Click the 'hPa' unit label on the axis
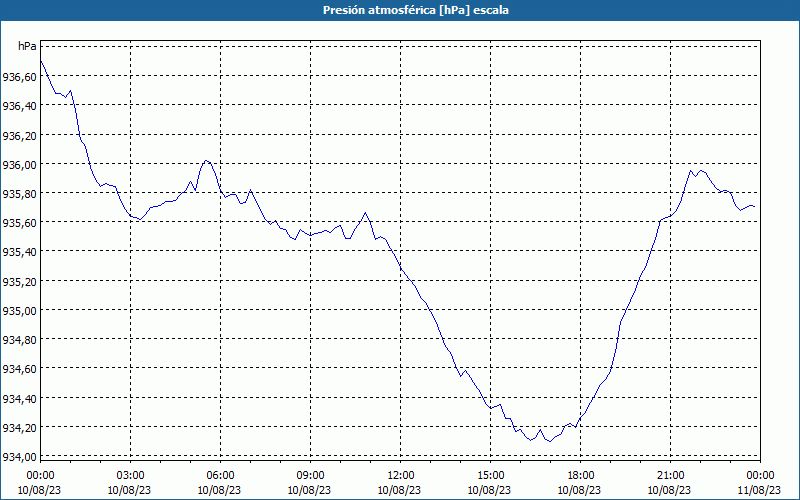 click(27, 46)
